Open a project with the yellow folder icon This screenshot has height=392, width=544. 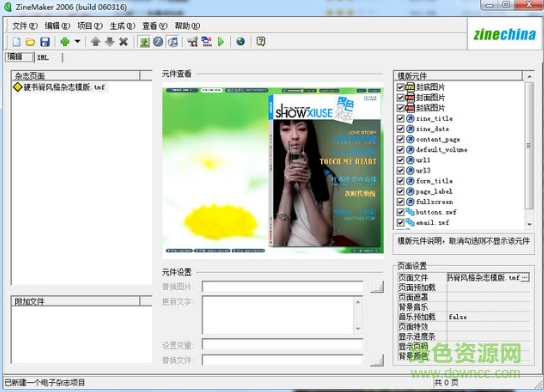tap(30, 42)
